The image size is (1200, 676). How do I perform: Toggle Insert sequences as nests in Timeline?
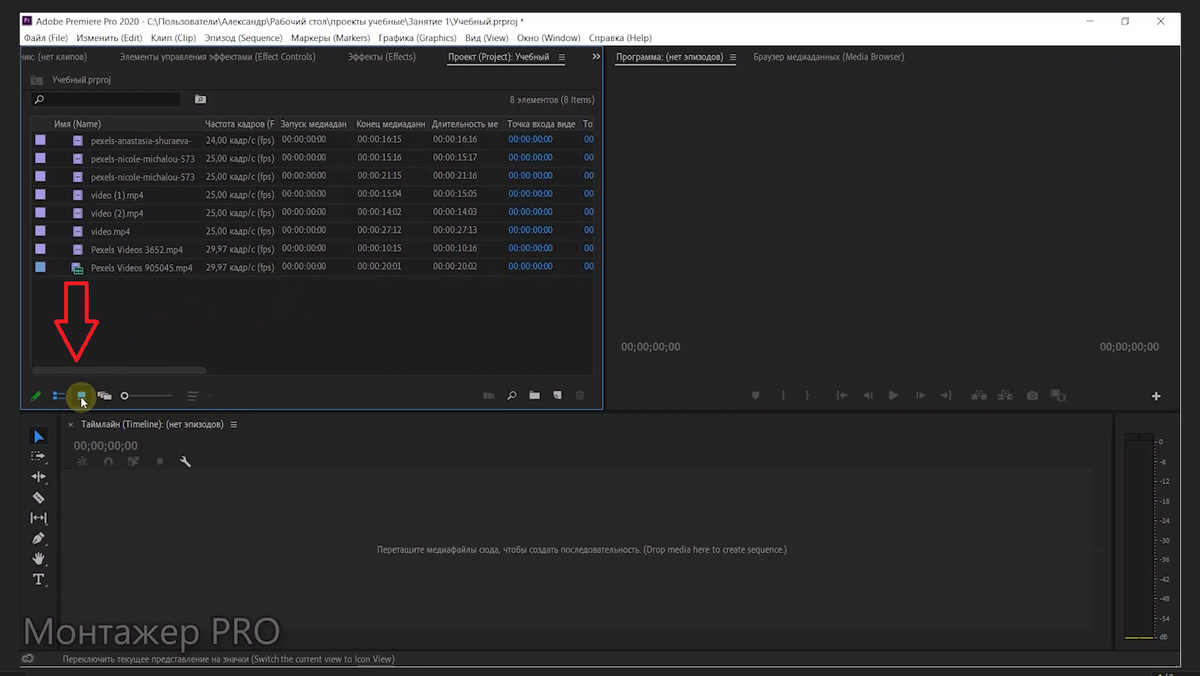82,462
